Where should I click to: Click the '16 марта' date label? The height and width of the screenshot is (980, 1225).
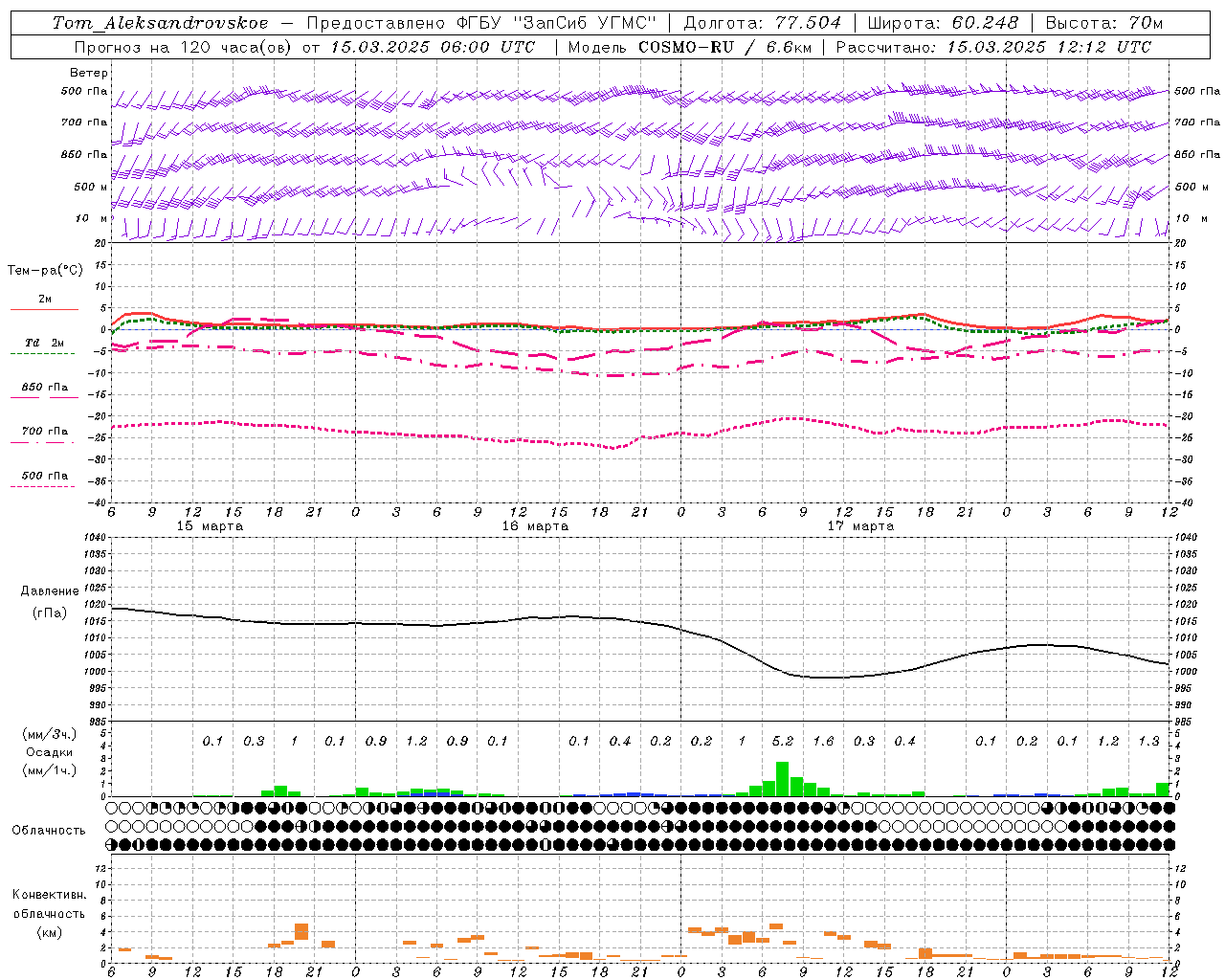(x=535, y=526)
